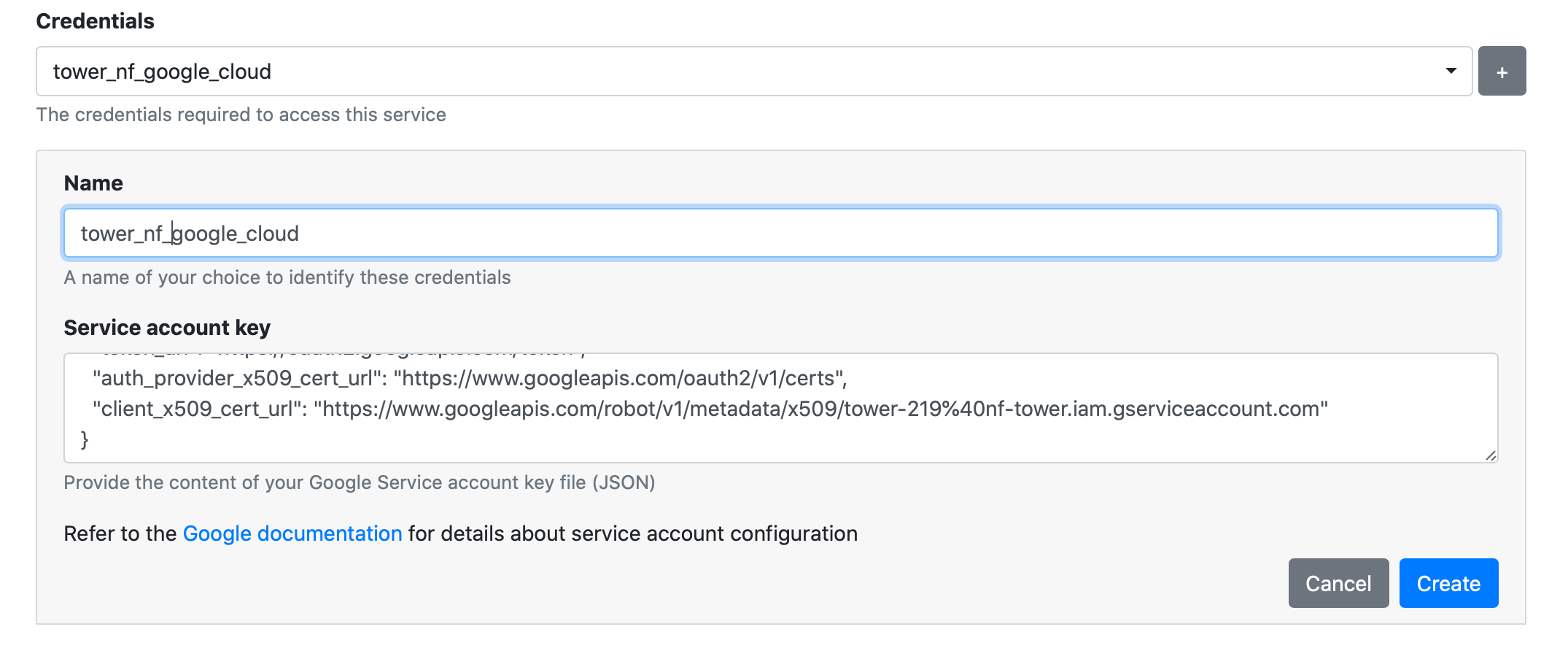Click the 'name of your choice' hint text

click(x=287, y=277)
